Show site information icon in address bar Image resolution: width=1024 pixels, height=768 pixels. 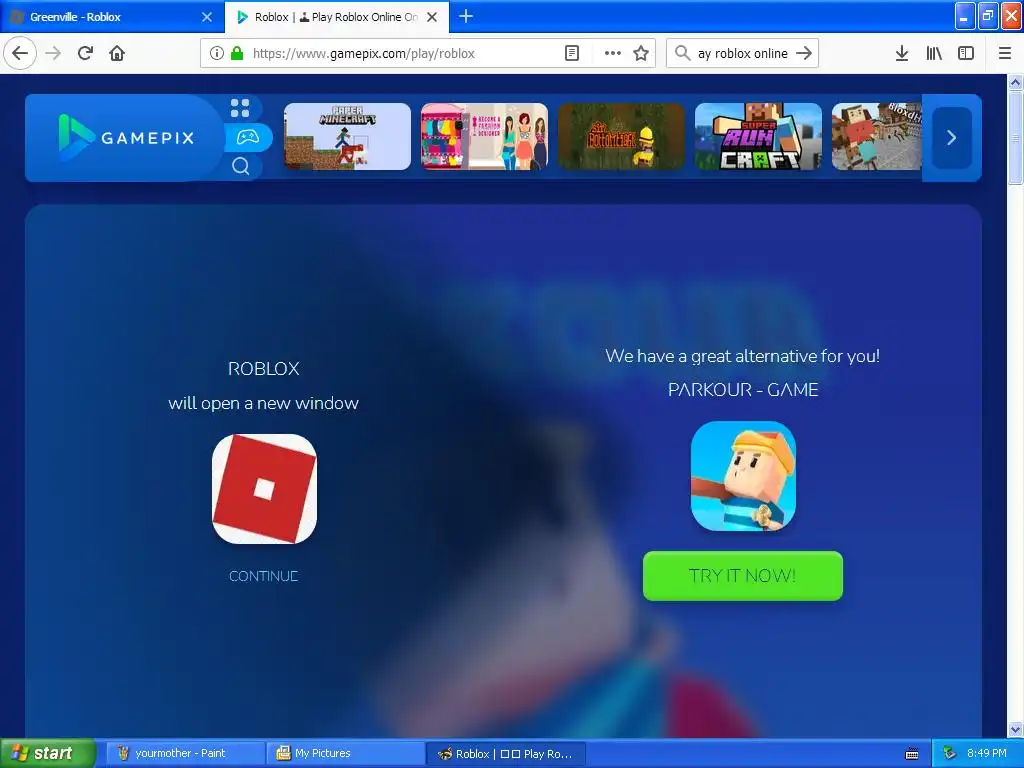pos(216,53)
